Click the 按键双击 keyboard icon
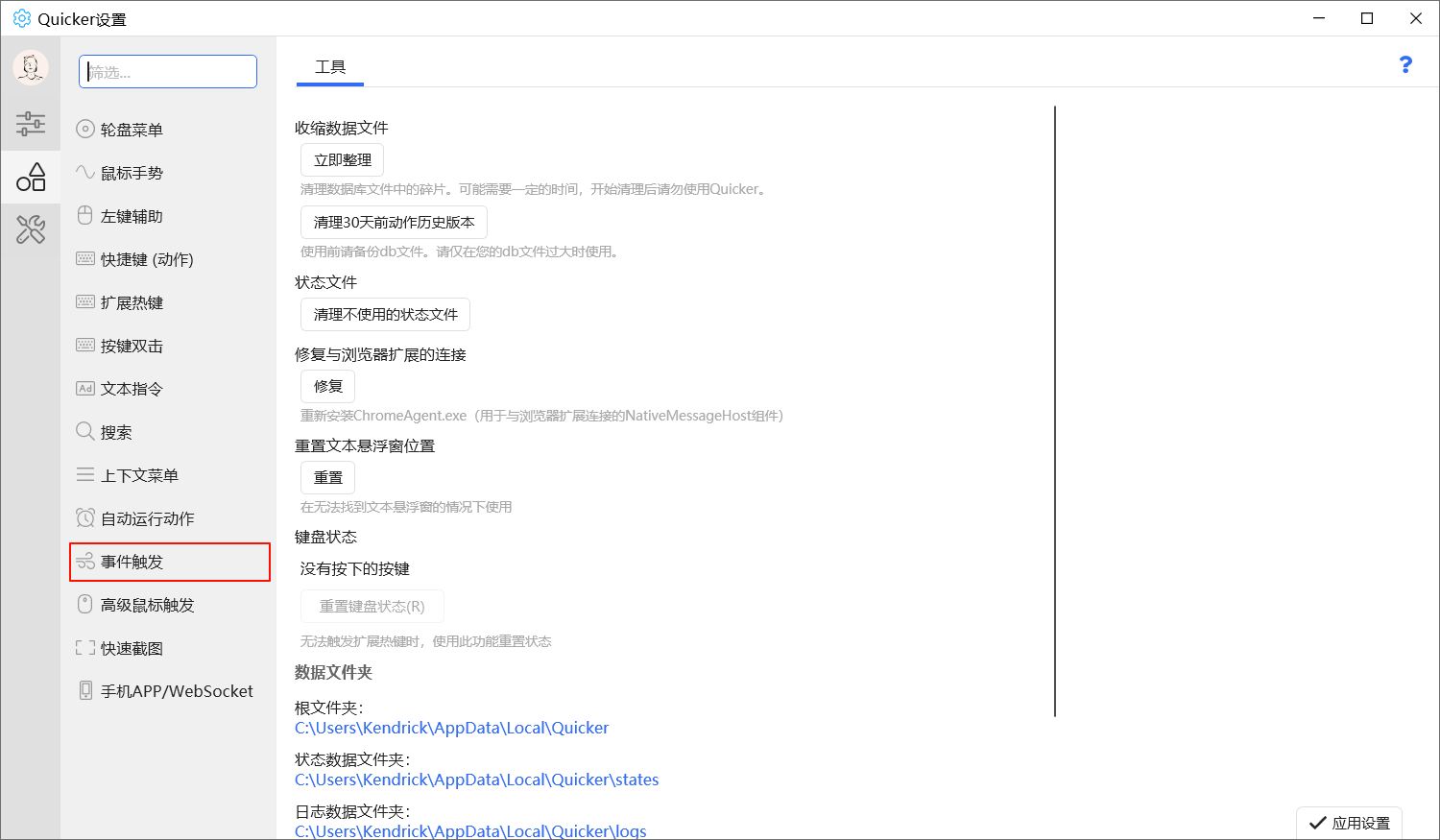The image size is (1440, 840). (x=85, y=345)
